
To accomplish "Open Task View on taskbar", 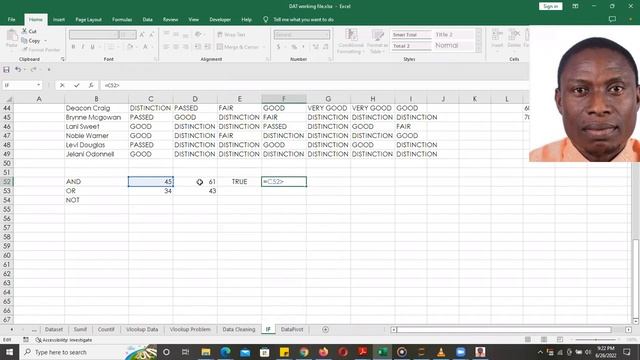I will [185, 352].
